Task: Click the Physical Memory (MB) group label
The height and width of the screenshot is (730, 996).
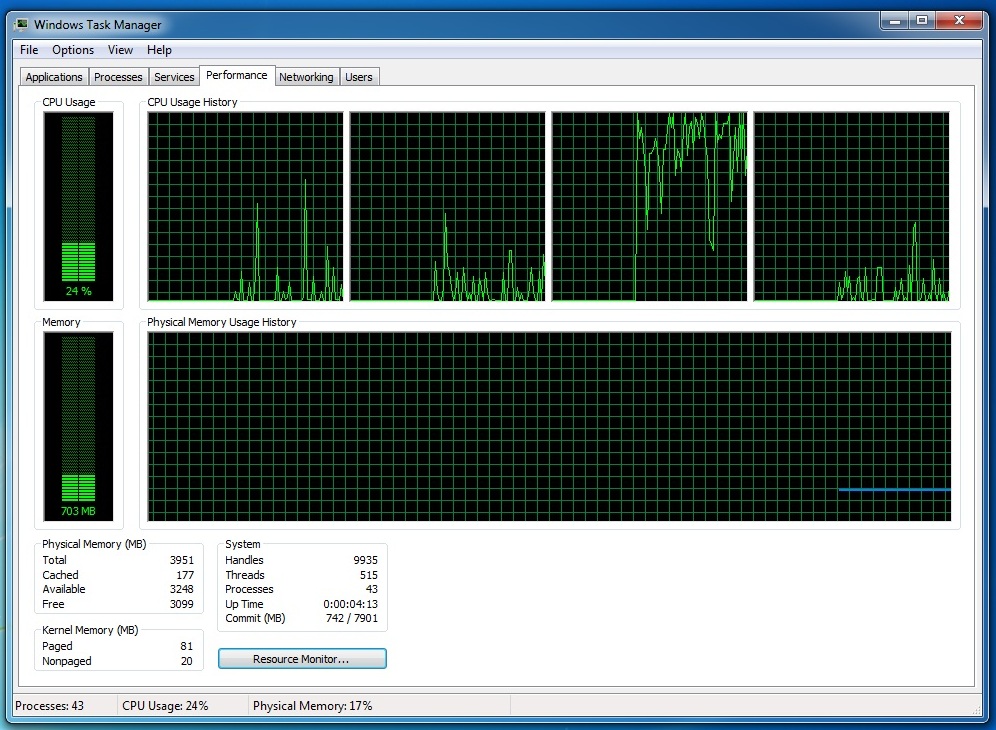Action: tap(94, 544)
